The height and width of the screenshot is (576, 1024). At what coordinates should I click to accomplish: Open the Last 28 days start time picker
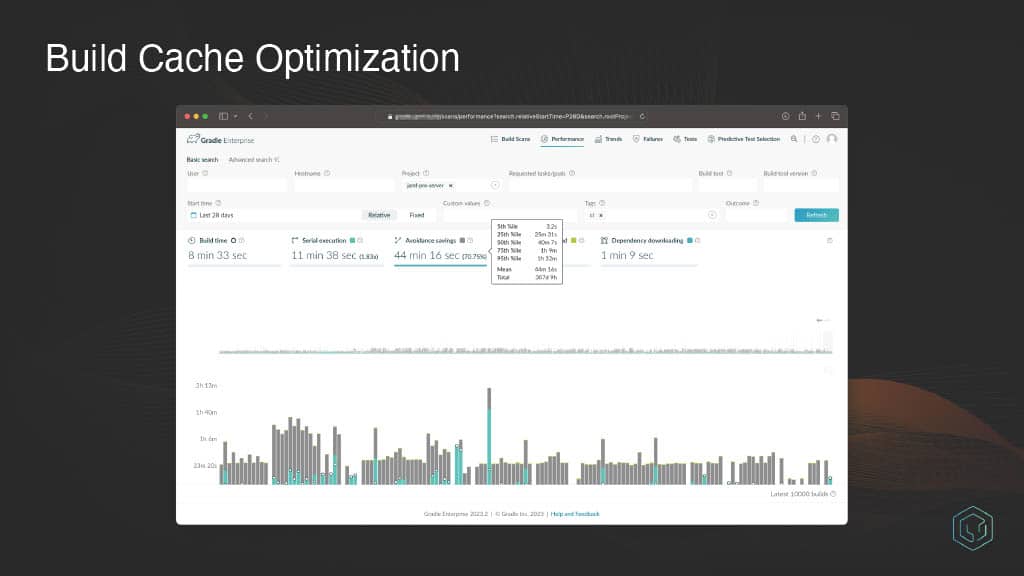[x=274, y=215]
